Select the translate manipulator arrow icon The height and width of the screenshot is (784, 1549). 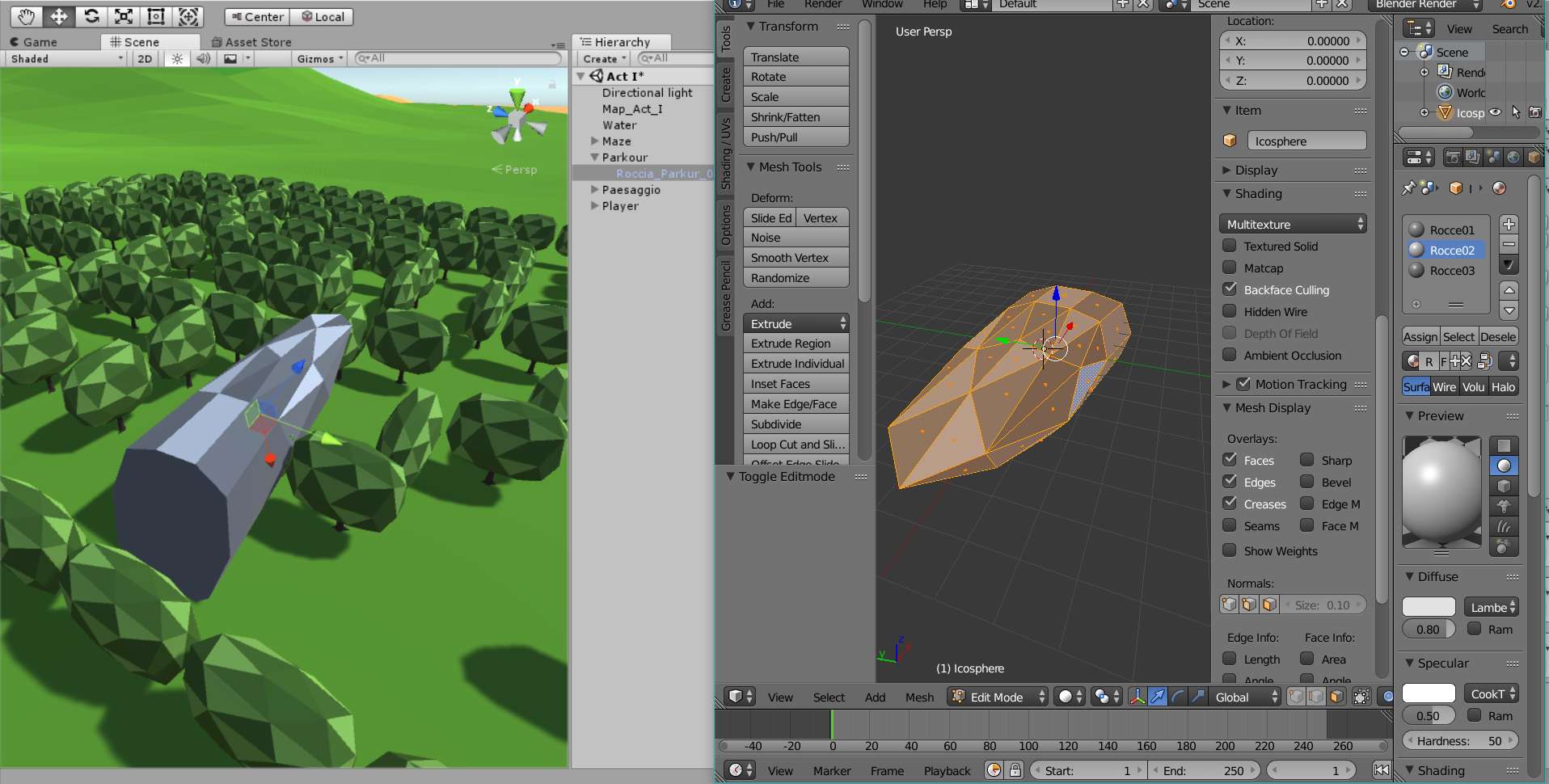click(1158, 697)
